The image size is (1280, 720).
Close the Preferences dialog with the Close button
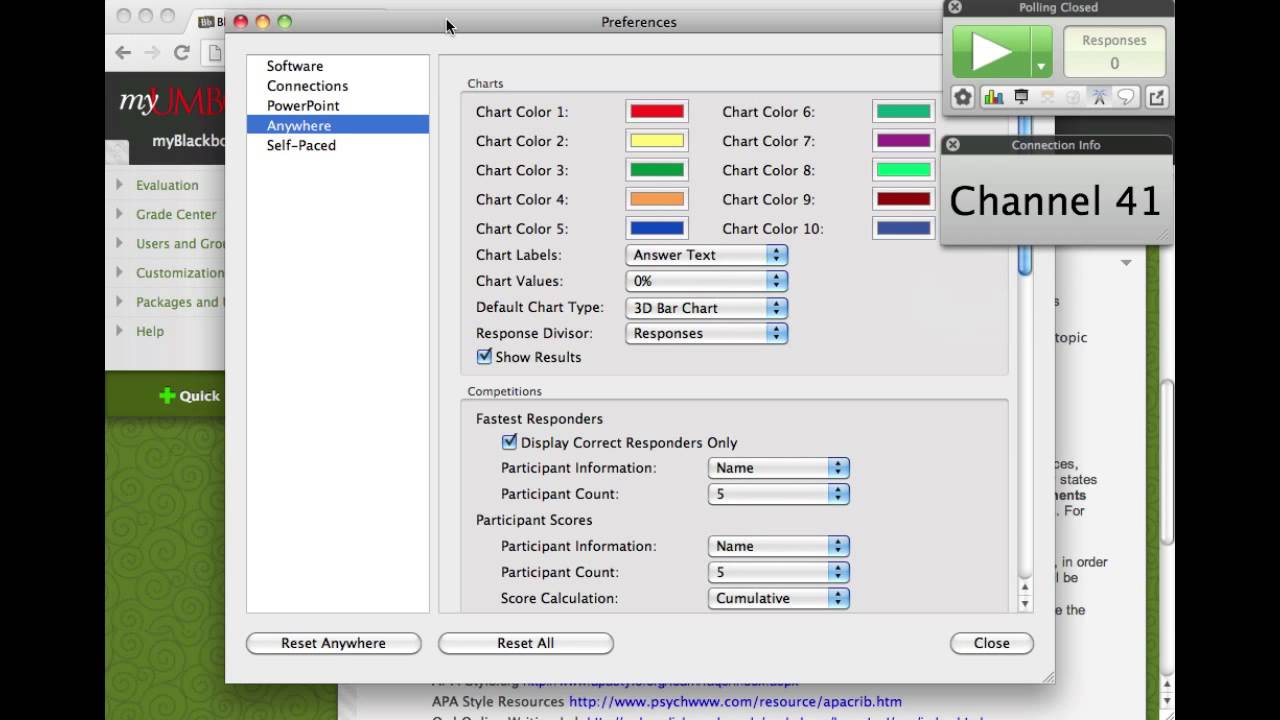coord(991,643)
